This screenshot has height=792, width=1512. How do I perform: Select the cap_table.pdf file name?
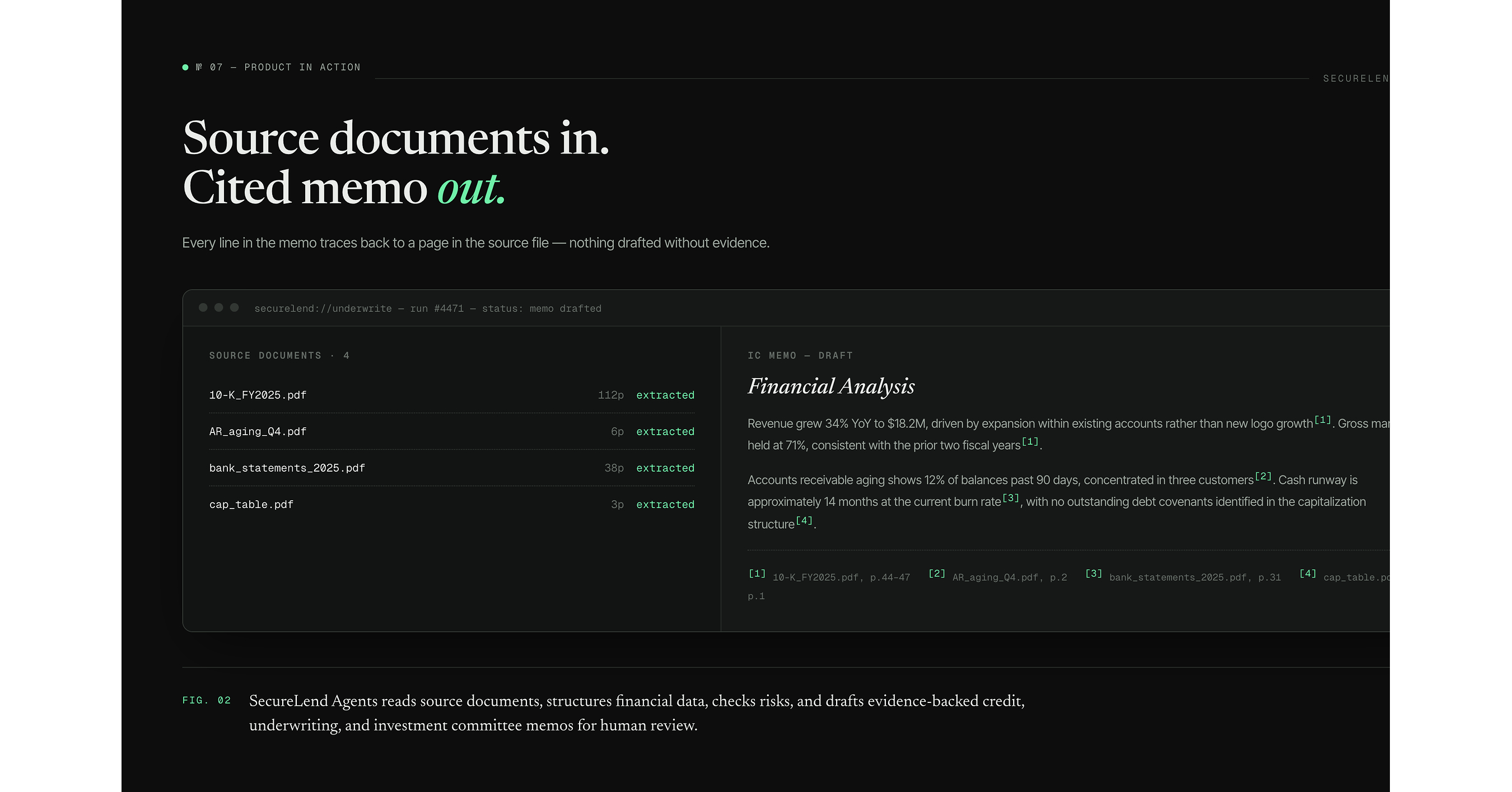(x=251, y=504)
